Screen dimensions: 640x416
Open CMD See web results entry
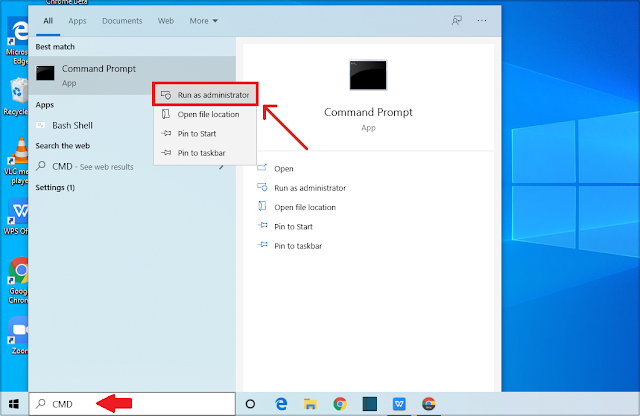click(x=132, y=167)
